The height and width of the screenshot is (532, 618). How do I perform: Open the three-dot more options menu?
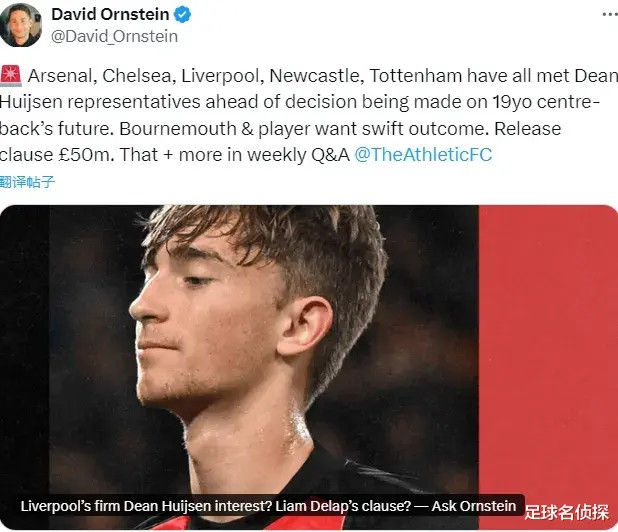tap(611, 15)
